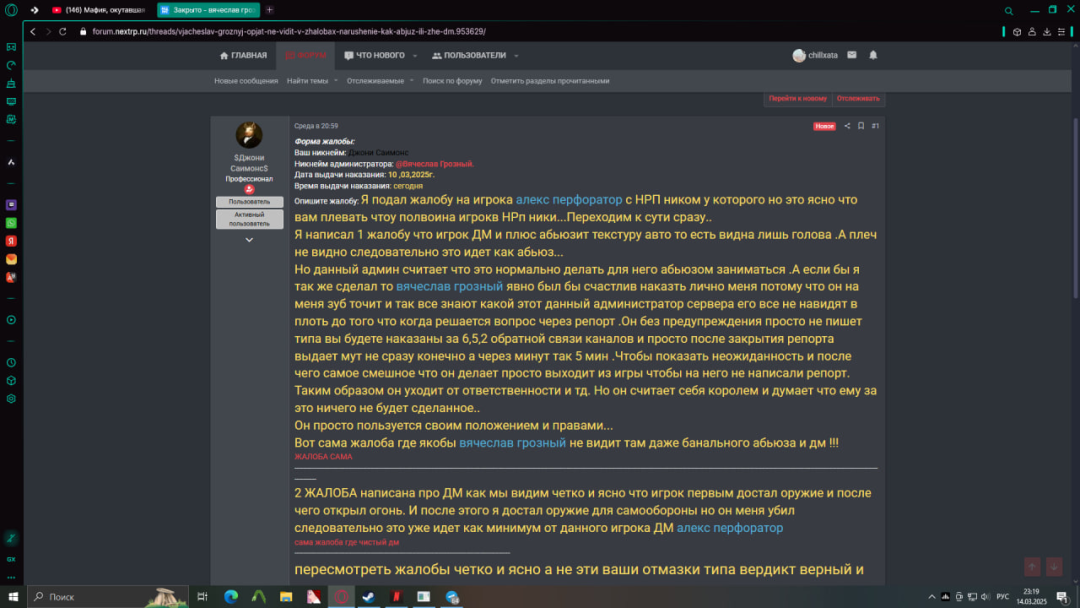
Task: Open the Steam app on the taskbar
Action: tap(368, 597)
